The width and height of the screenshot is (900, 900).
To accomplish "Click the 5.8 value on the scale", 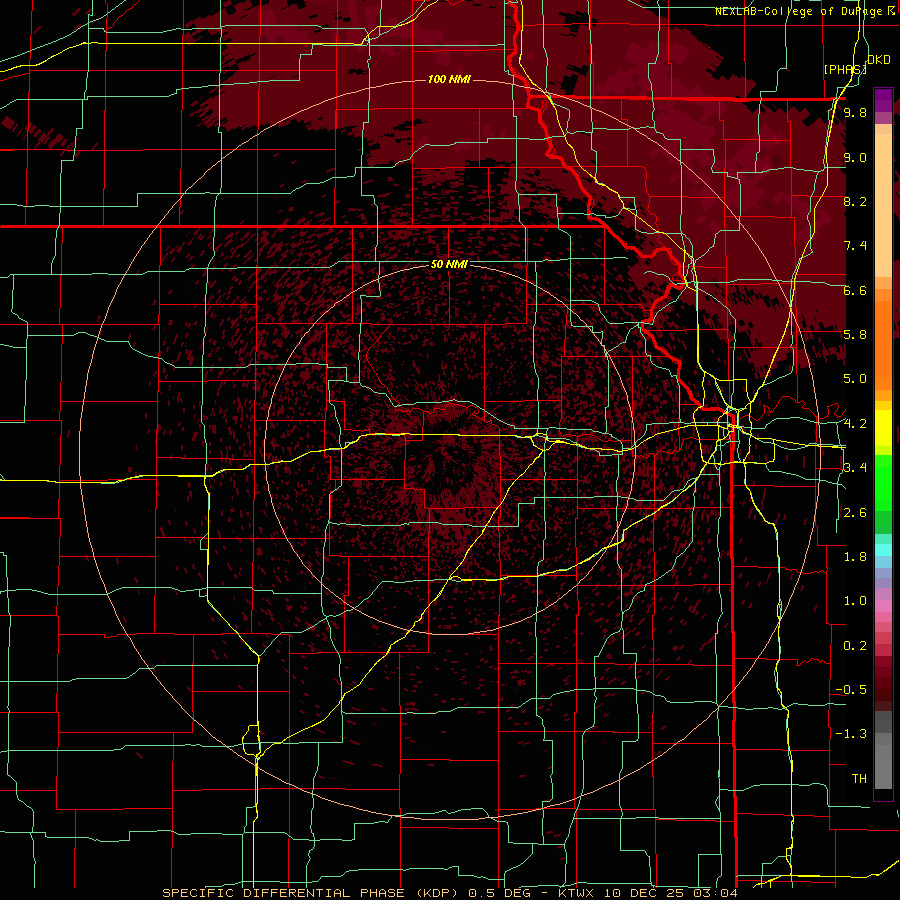I will coord(855,335).
